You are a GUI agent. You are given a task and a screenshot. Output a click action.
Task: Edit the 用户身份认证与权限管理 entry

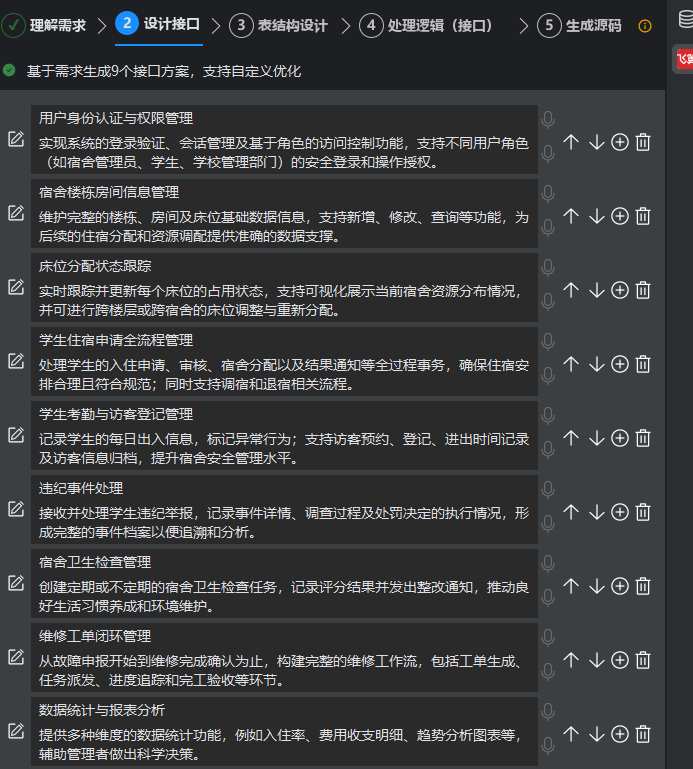(x=16, y=139)
